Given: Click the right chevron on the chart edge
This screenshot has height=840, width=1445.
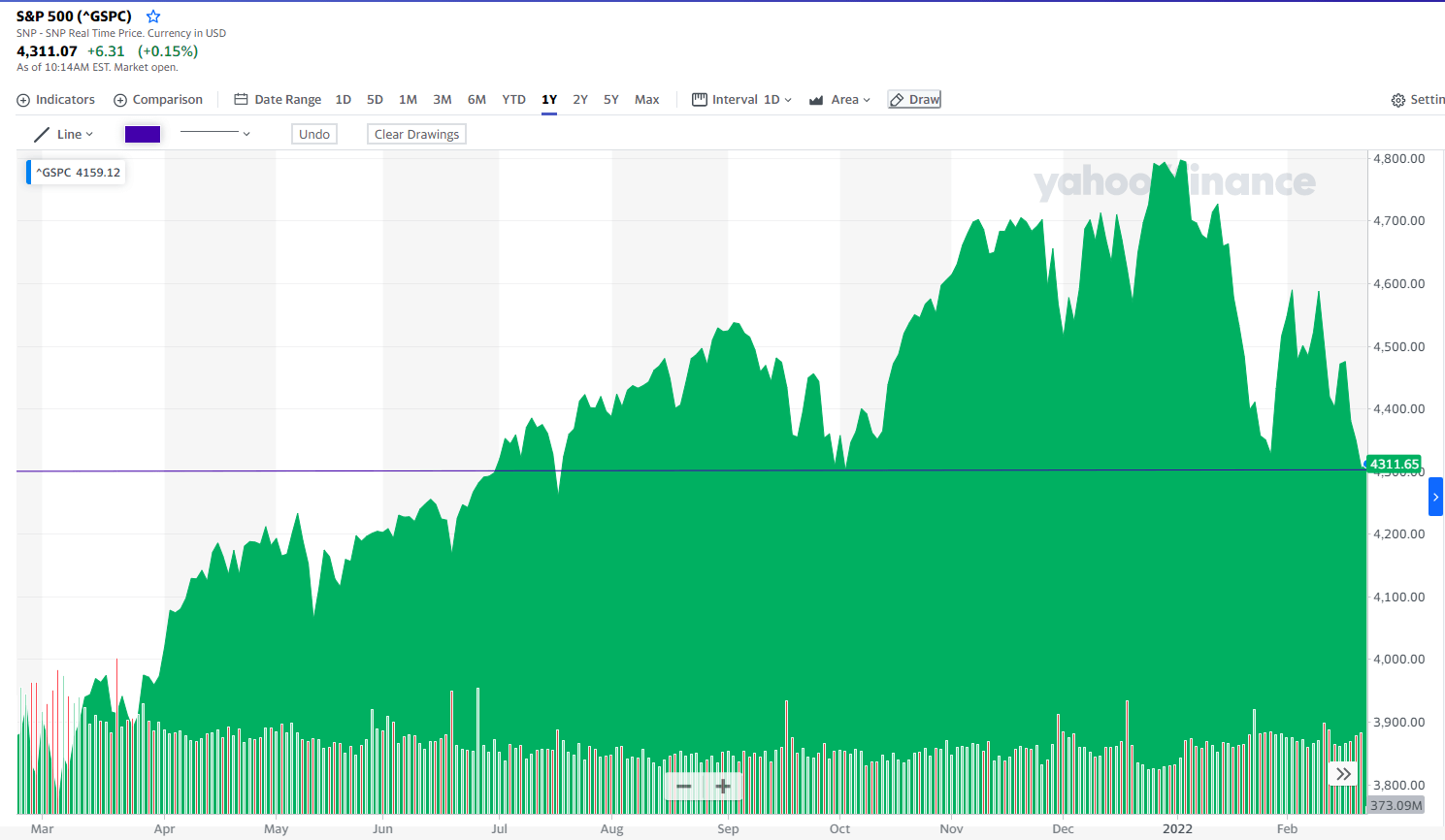Looking at the screenshot, I should pos(1435,496).
